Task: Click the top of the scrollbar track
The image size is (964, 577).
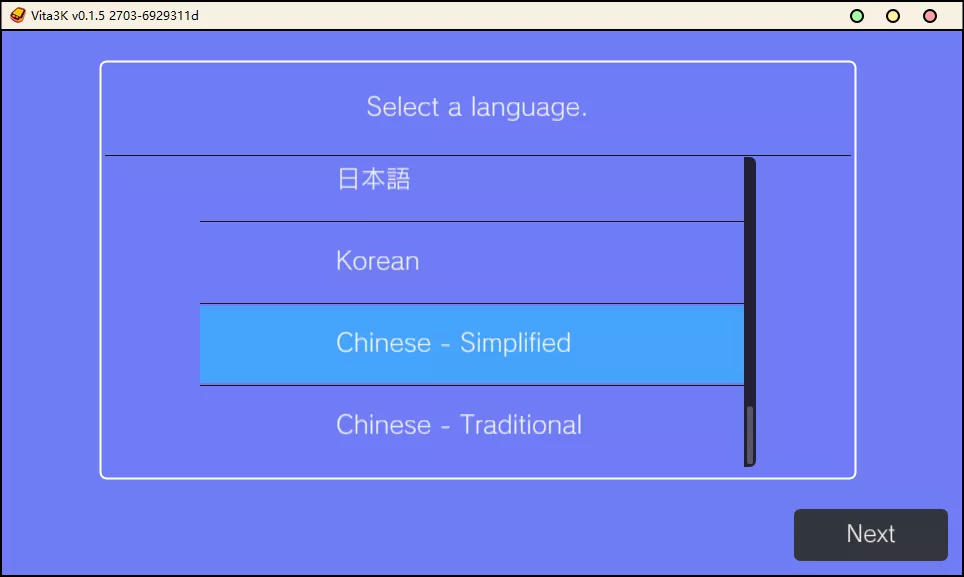Action: tap(749, 165)
